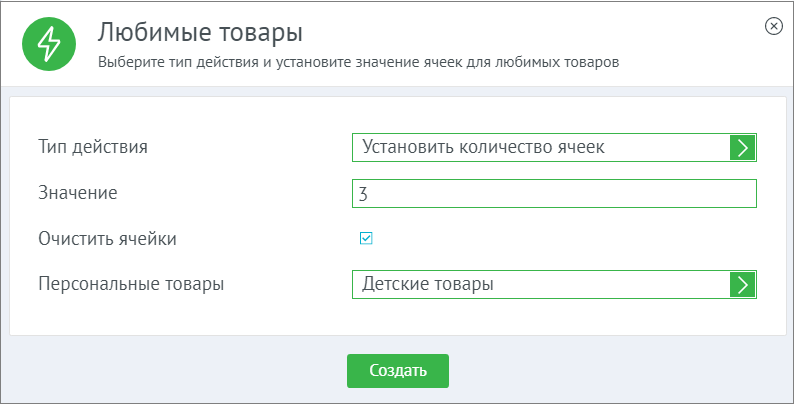Open the Детские товары combo box
The width and height of the screenshot is (794, 404).
tap(554, 285)
